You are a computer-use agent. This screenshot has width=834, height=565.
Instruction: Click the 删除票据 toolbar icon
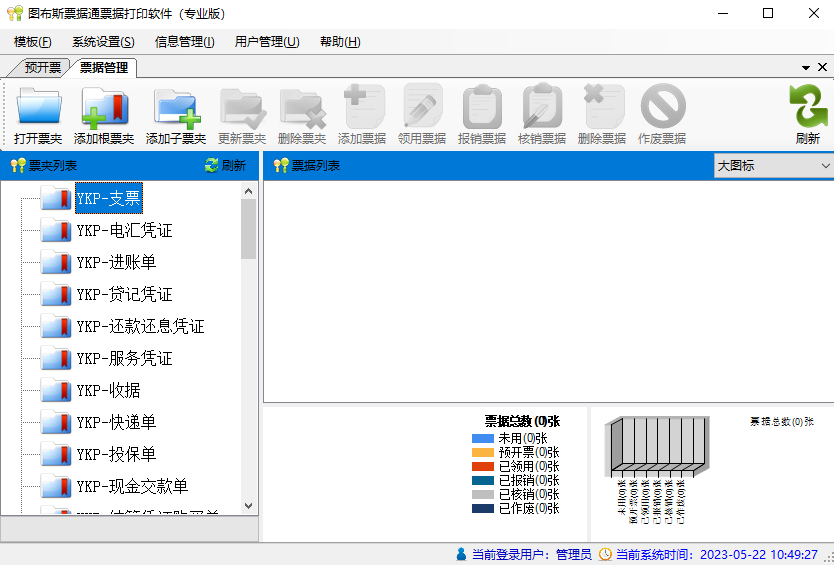coord(602,107)
